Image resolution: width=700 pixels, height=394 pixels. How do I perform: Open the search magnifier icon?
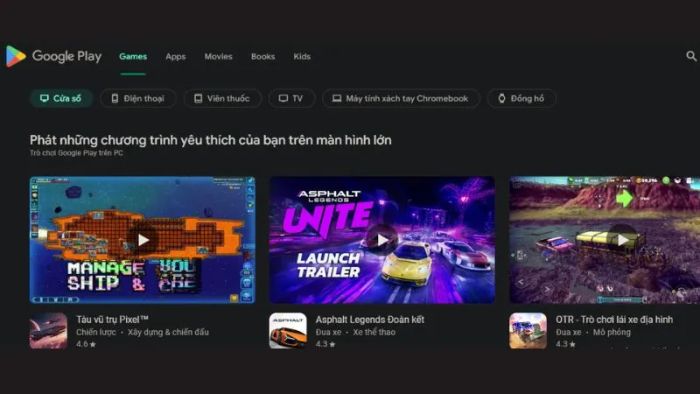[x=691, y=56]
